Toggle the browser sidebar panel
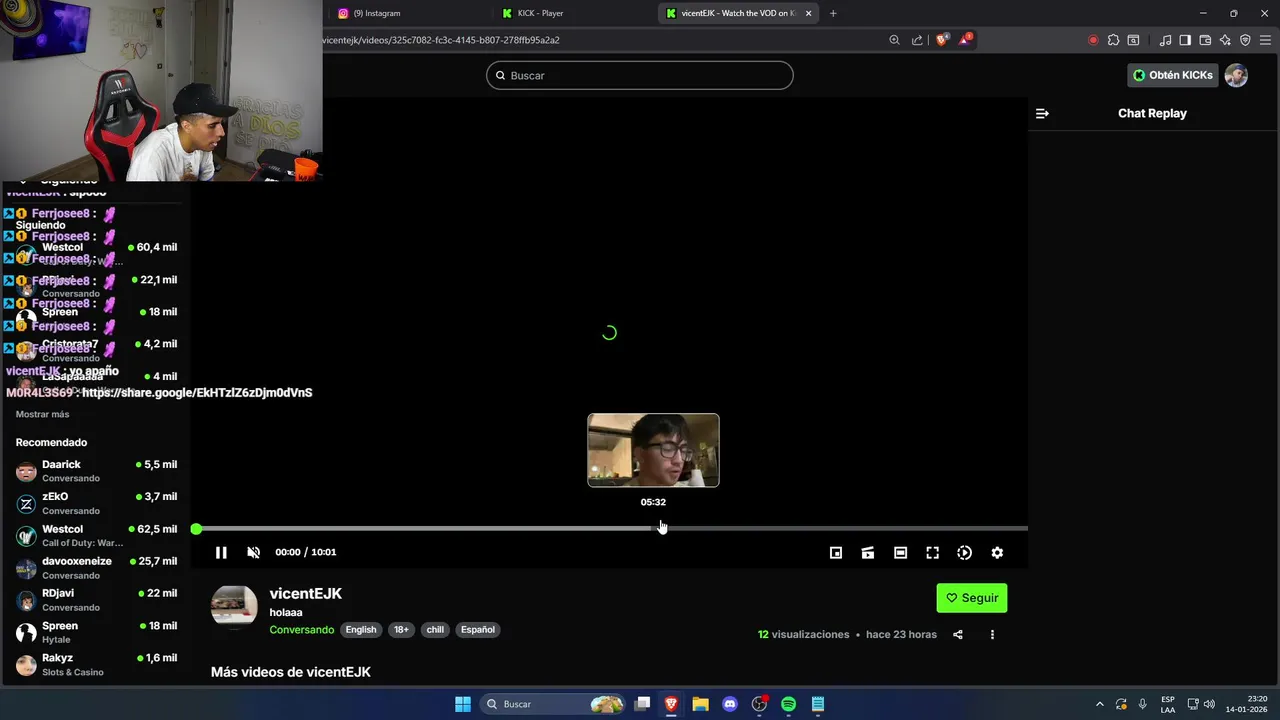The image size is (1280, 720). [1185, 40]
